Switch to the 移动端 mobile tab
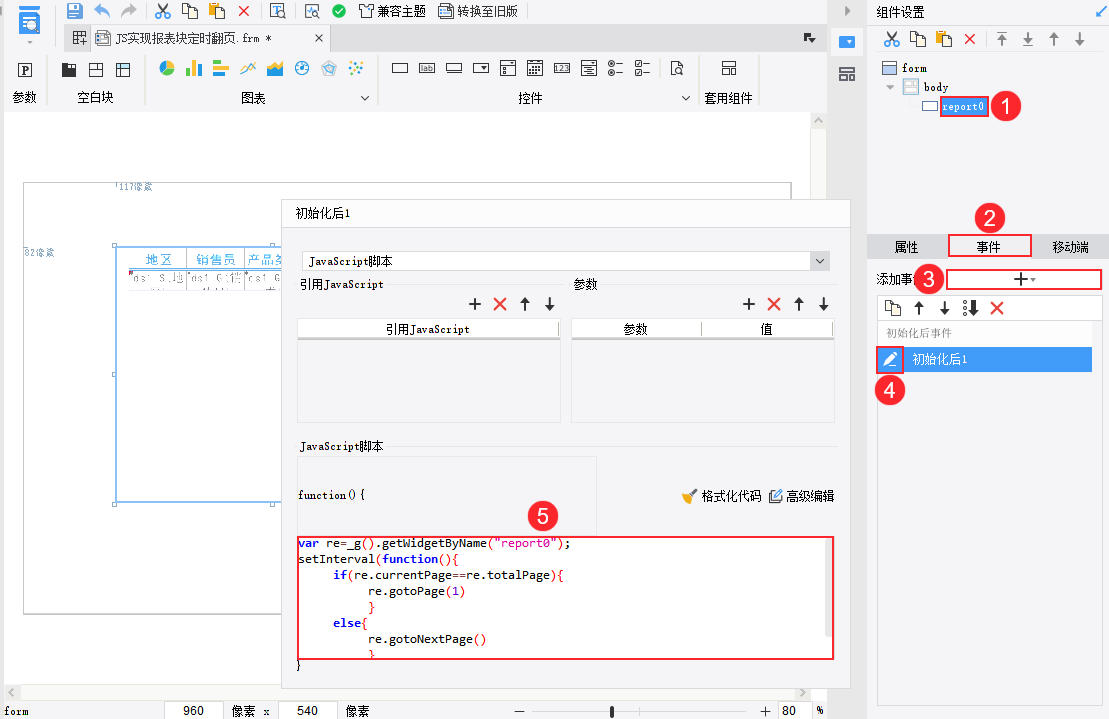Viewport: 1109px width, 719px height. [x=1070, y=247]
